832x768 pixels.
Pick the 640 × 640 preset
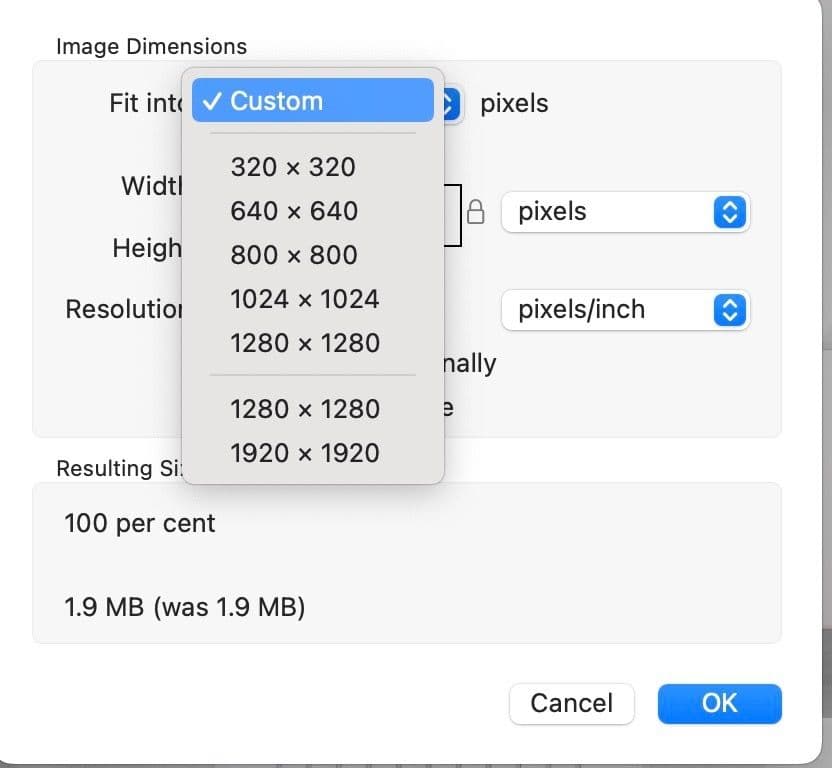click(x=294, y=211)
